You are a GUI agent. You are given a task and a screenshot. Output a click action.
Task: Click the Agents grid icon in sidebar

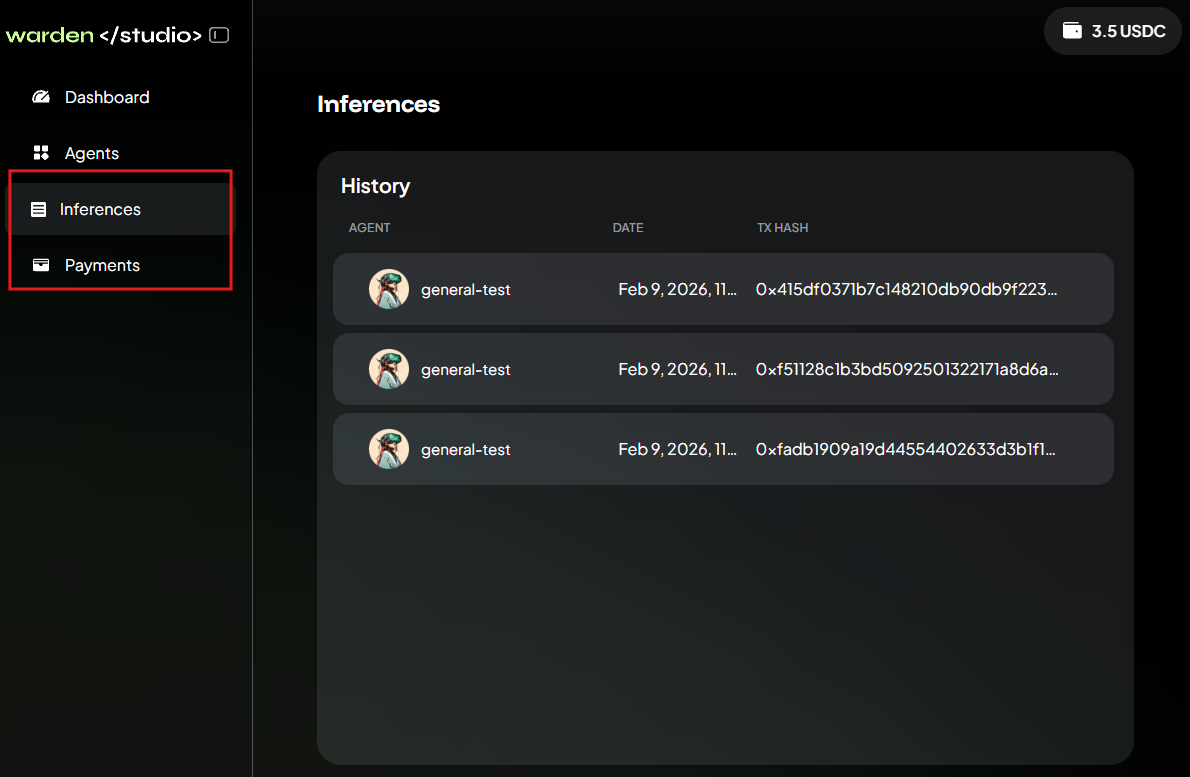point(40,152)
